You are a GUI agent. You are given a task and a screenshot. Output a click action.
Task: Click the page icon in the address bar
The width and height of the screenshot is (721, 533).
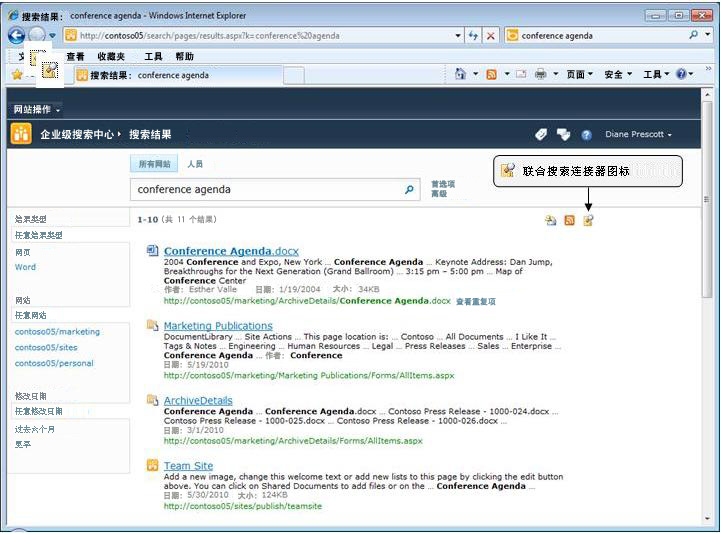[71, 35]
